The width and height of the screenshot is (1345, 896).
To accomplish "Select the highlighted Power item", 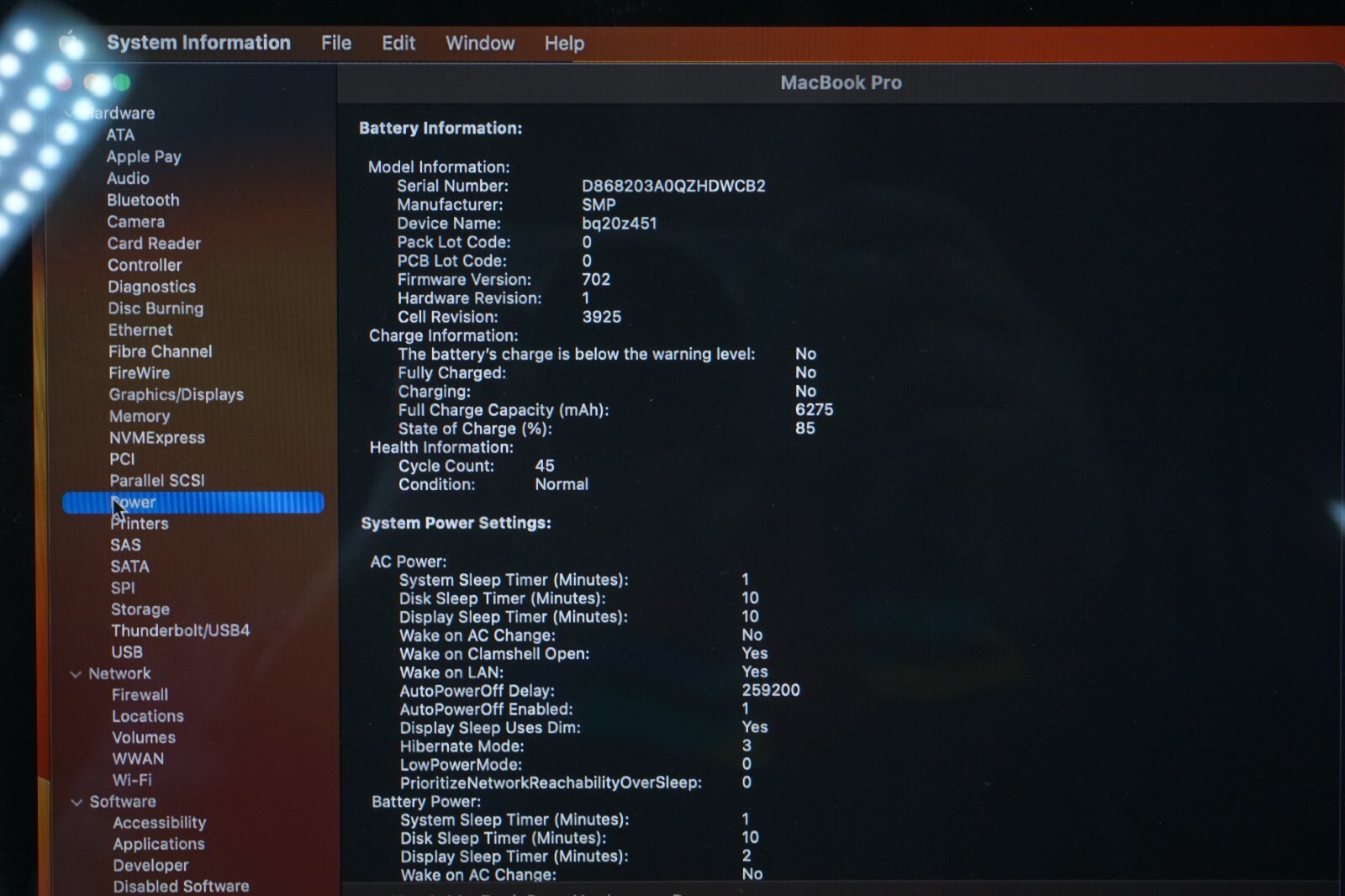I will point(193,503).
